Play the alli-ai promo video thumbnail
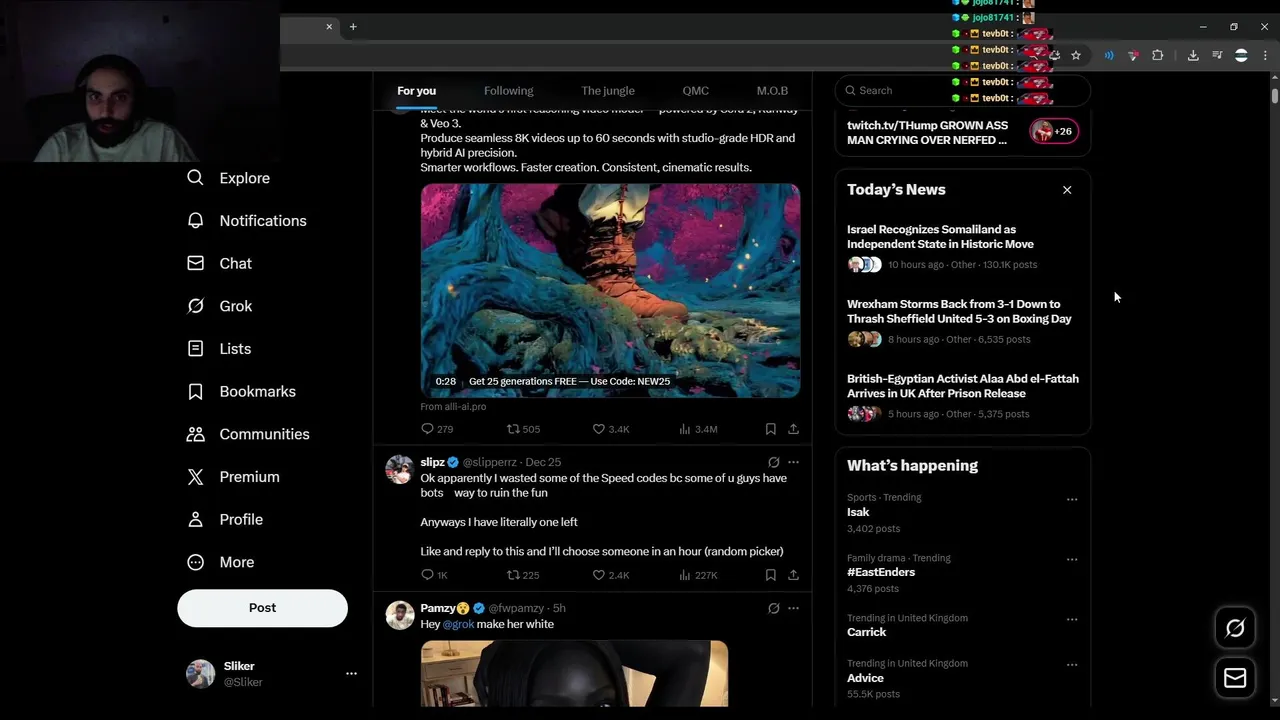The width and height of the screenshot is (1280, 720). (x=610, y=290)
